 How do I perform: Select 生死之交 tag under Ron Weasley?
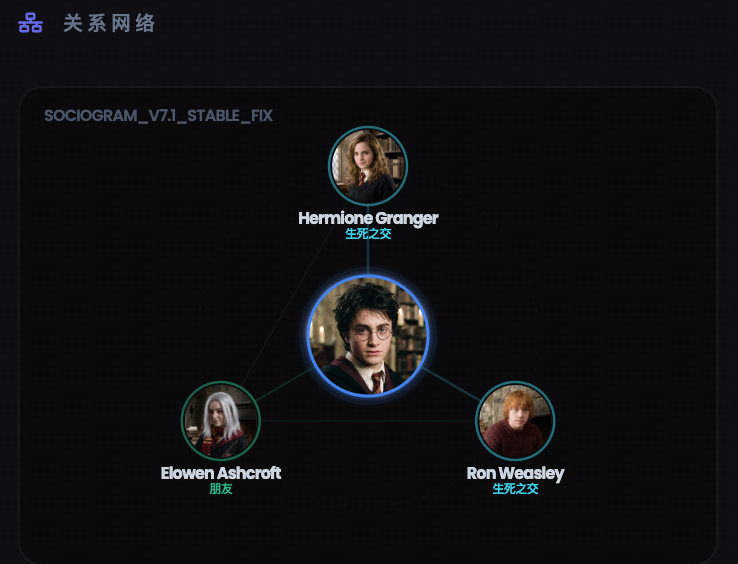515,489
